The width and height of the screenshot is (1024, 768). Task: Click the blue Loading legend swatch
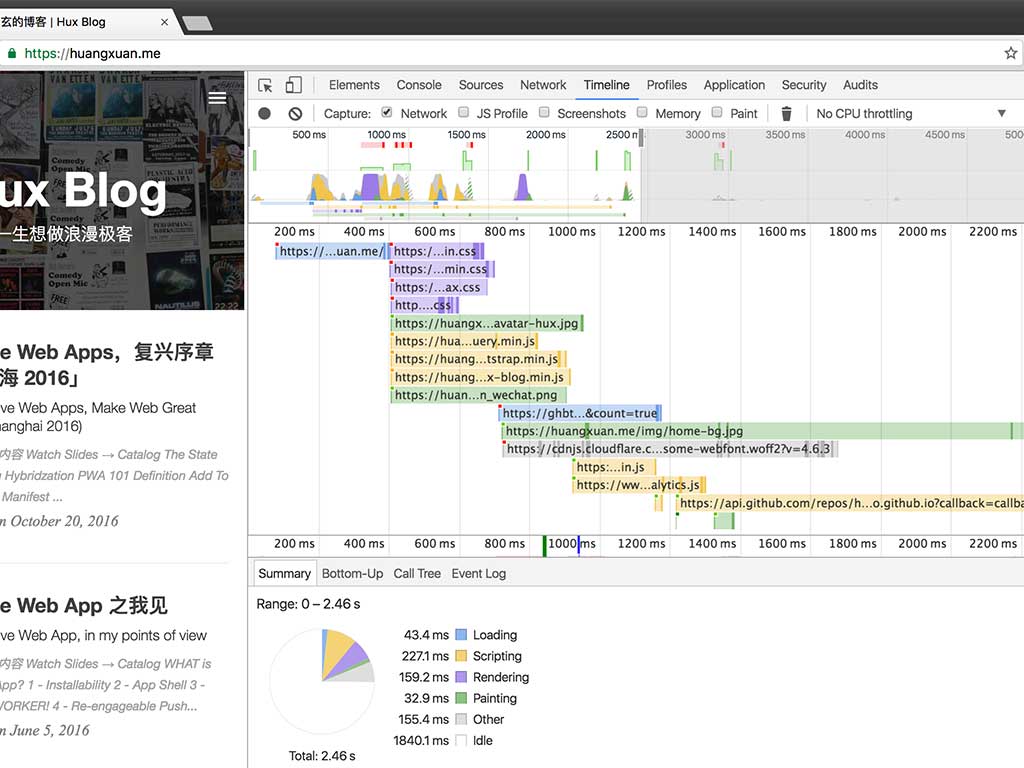point(461,635)
